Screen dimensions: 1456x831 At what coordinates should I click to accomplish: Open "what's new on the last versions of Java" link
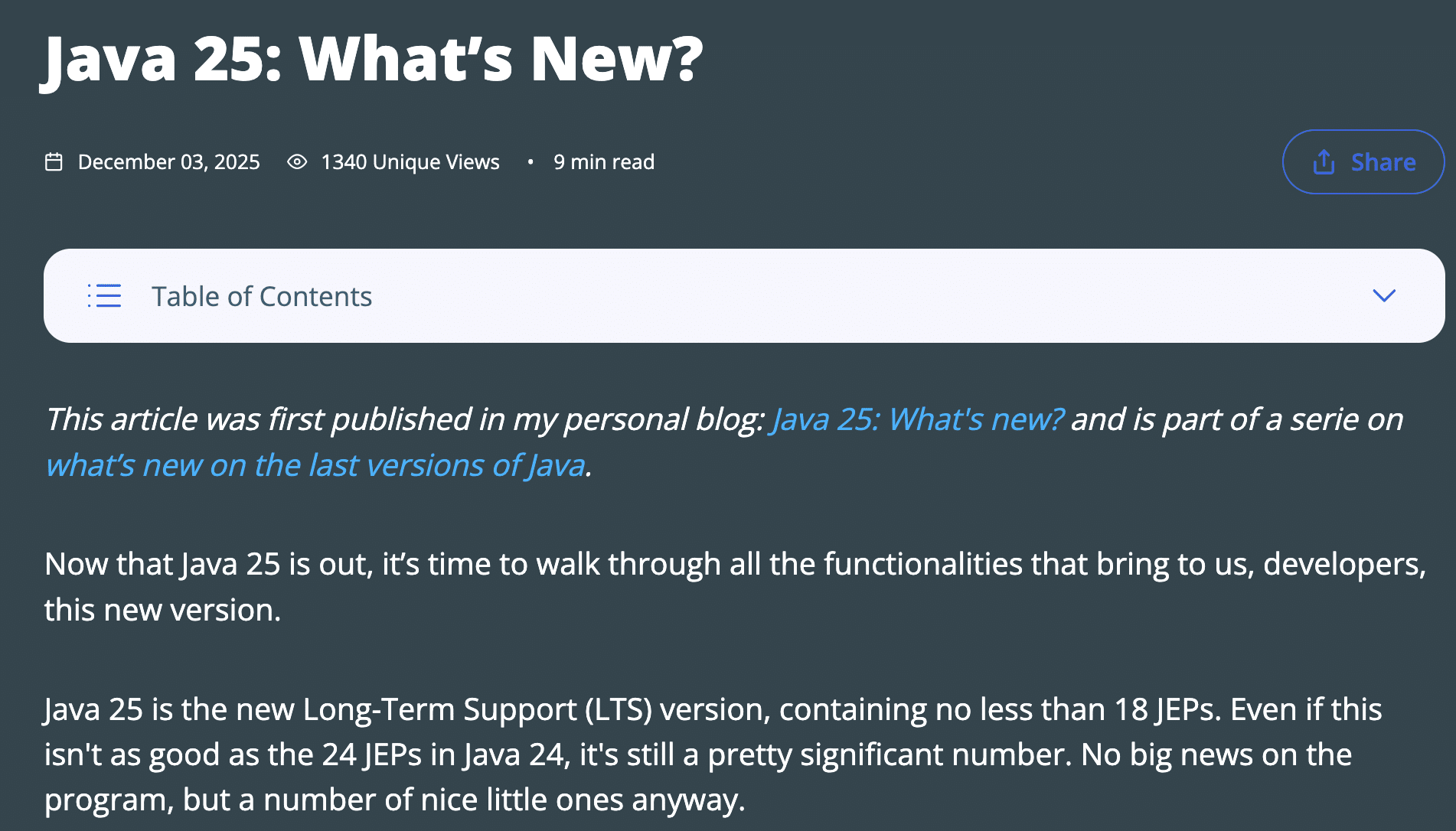(315, 465)
